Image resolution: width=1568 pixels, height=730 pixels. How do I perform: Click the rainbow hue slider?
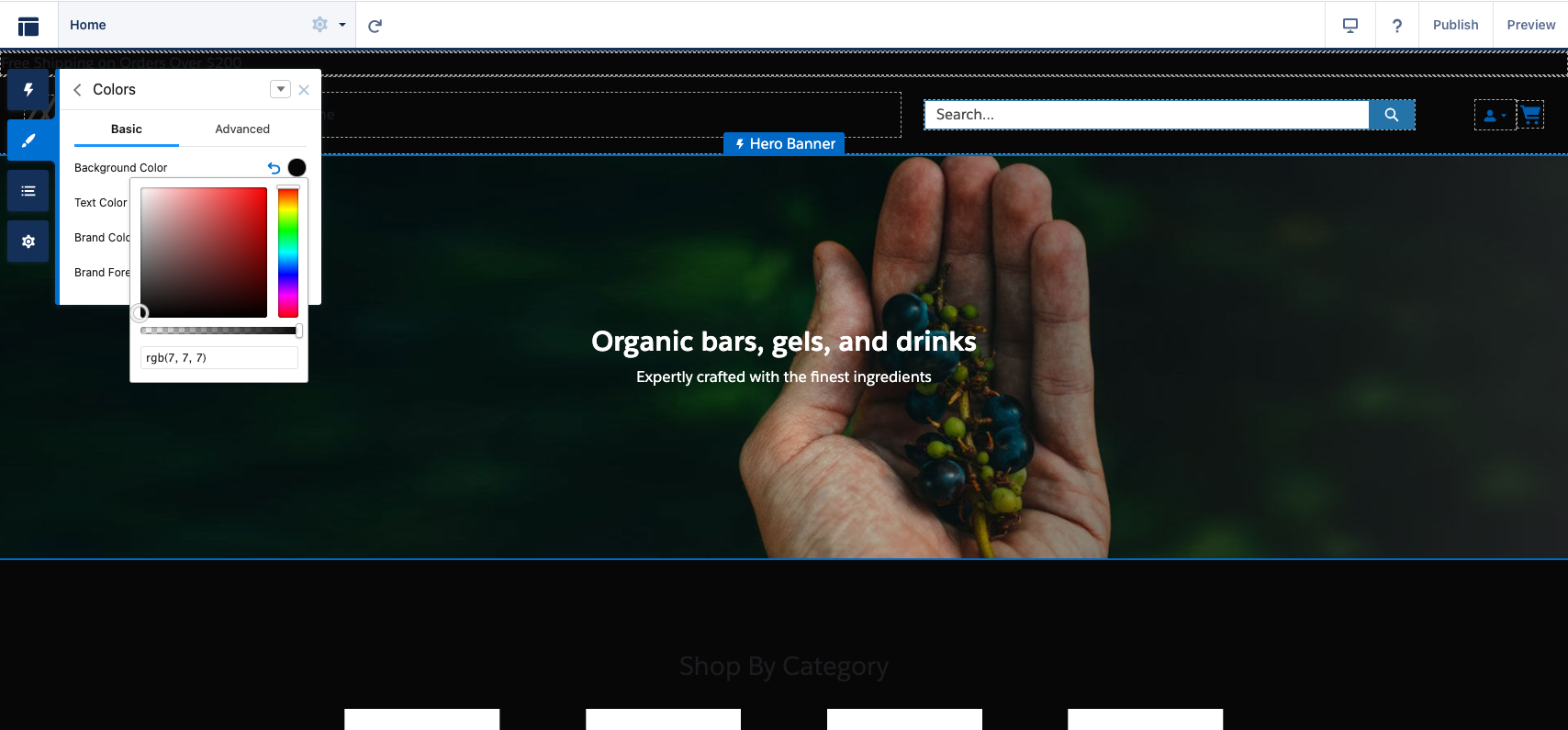click(x=288, y=253)
